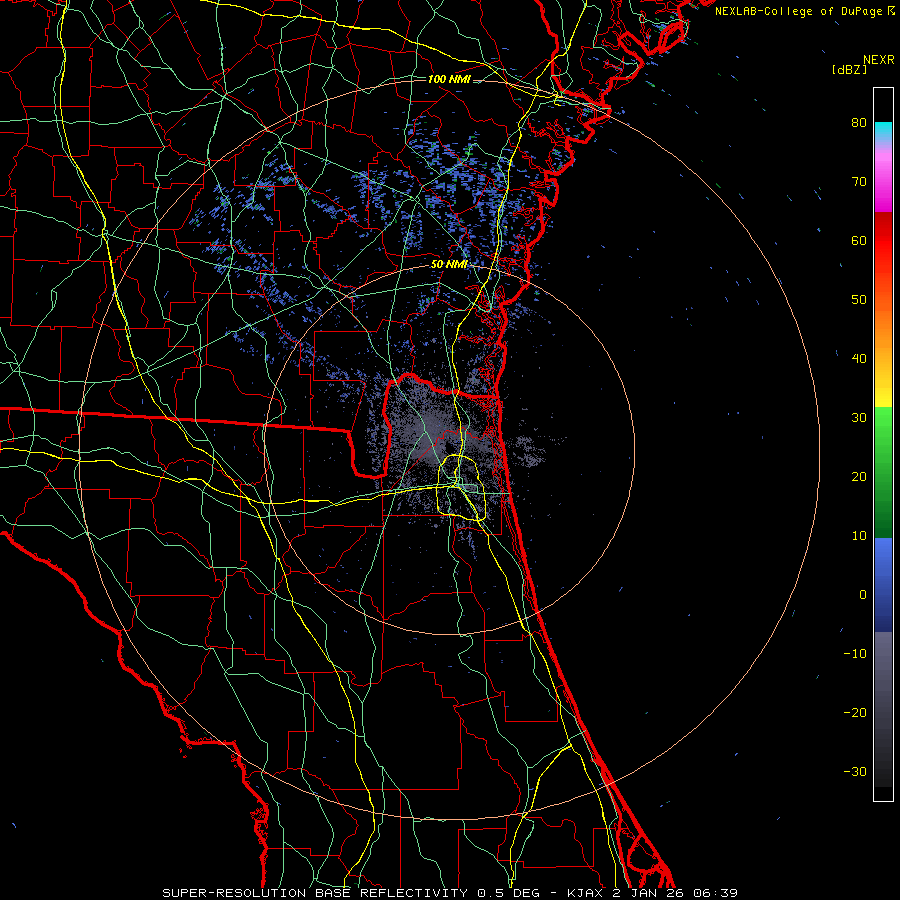Click the gray segment of the color bar
Viewport: 900px width, 900px height.
pos(883,709)
